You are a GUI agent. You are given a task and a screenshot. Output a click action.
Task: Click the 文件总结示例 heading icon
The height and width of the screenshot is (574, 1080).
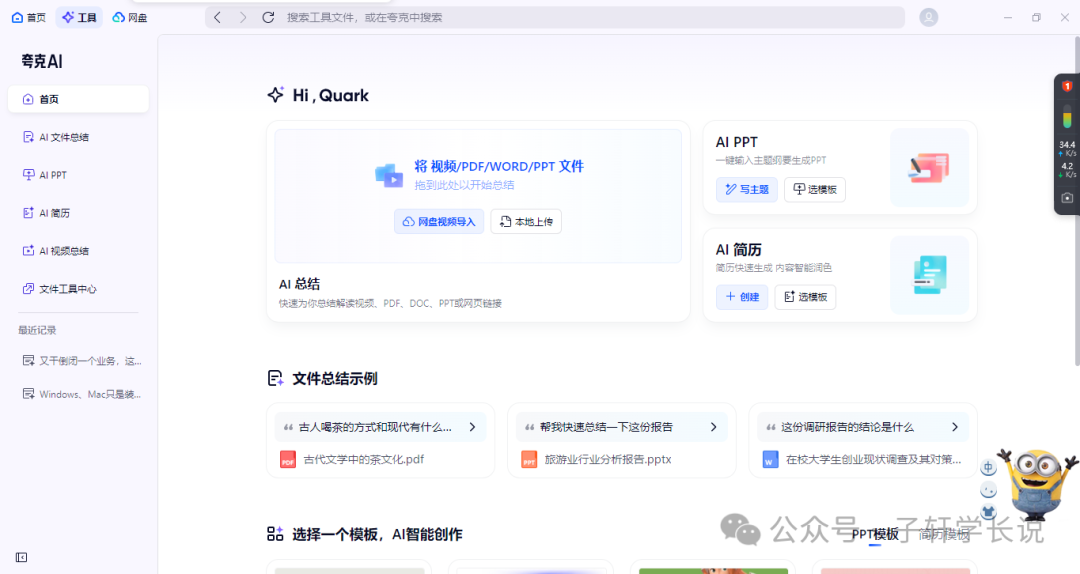(276, 378)
